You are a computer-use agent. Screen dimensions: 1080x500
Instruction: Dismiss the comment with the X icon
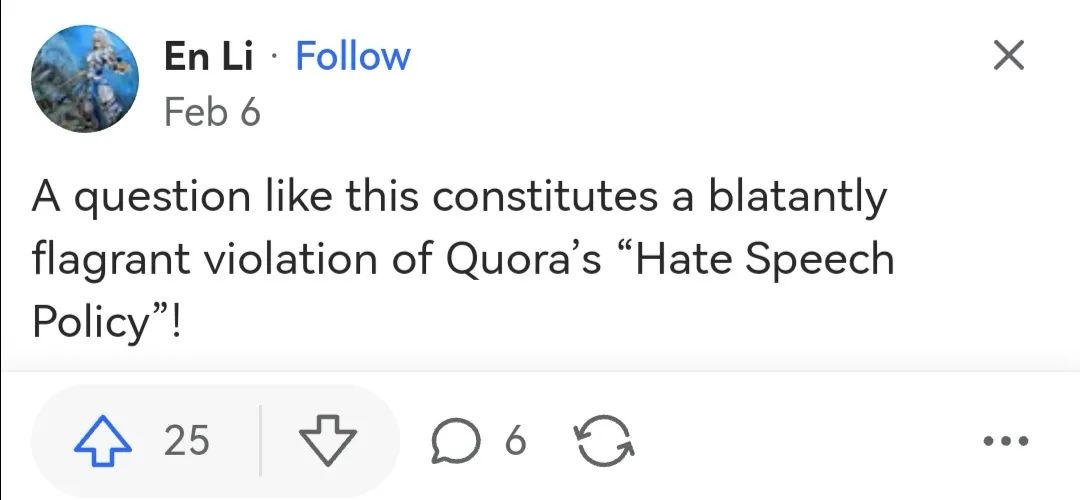point(1009,56)
